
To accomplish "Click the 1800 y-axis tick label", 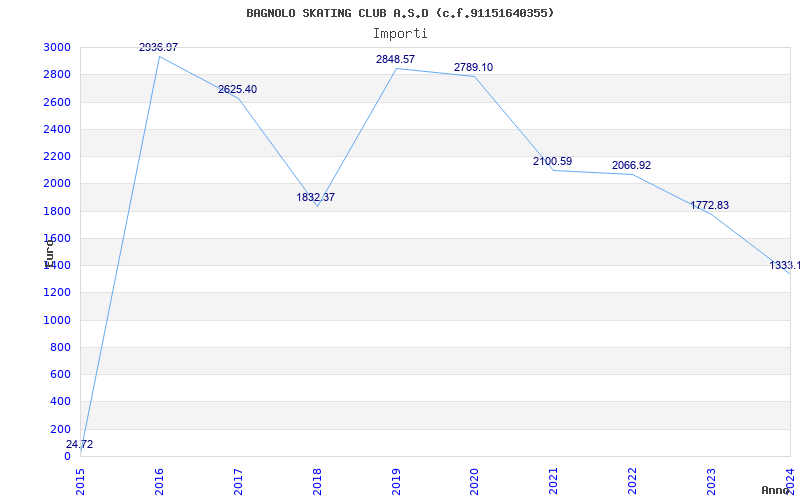I will pos(57,211).
